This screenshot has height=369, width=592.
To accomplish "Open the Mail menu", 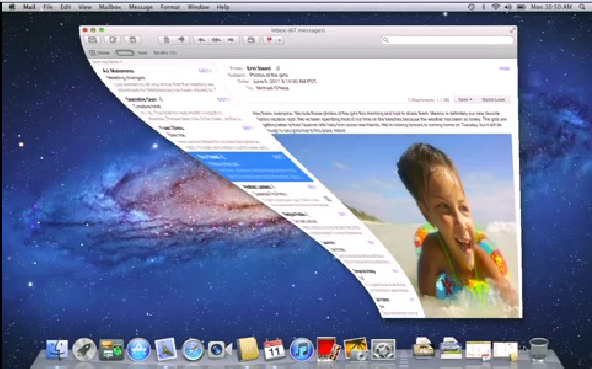I will (x=29, y=7).
